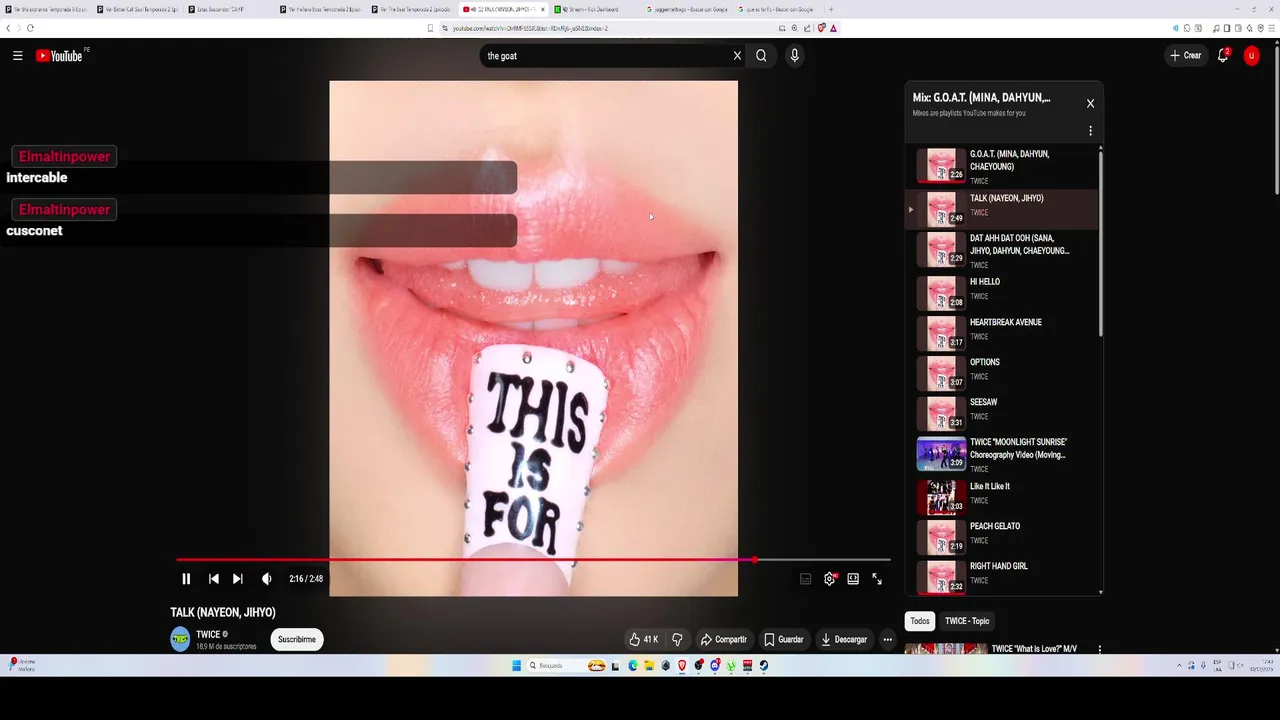Image resolution: width=1280 pixels, height=720 pixels.
Task: Mute the video volume
Action: 266,579
